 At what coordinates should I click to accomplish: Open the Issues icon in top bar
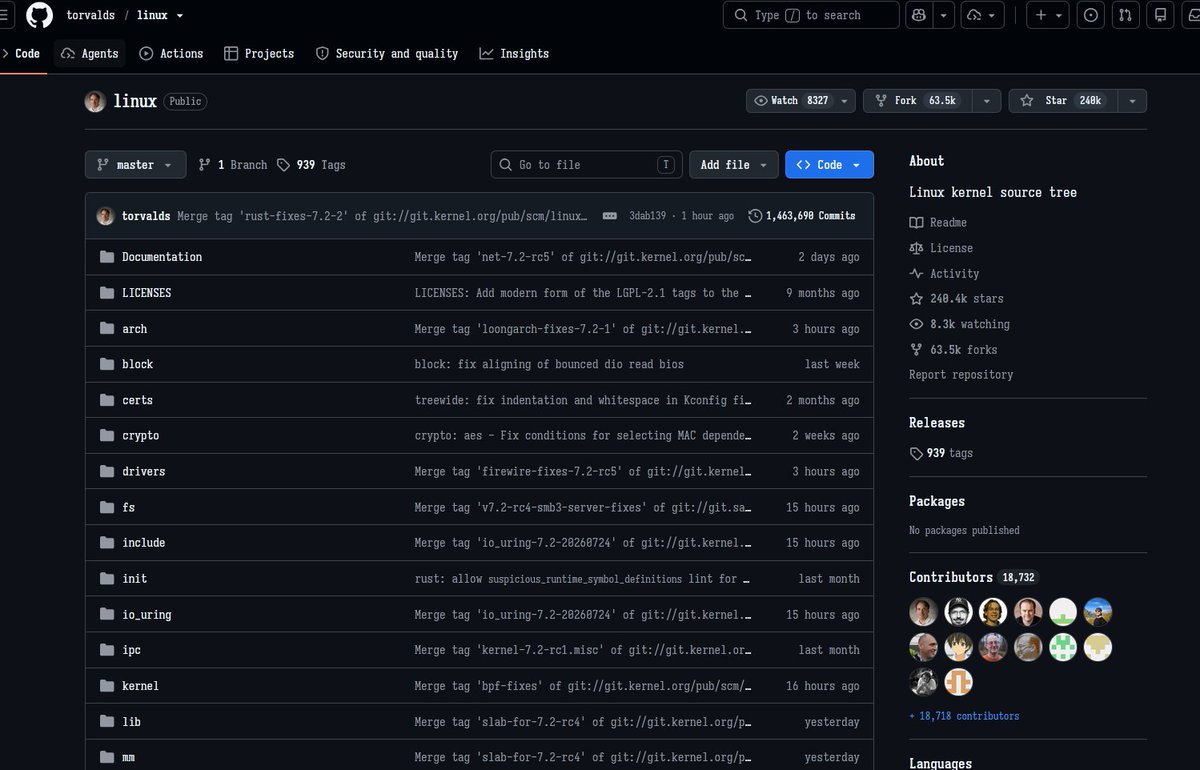1091,15
